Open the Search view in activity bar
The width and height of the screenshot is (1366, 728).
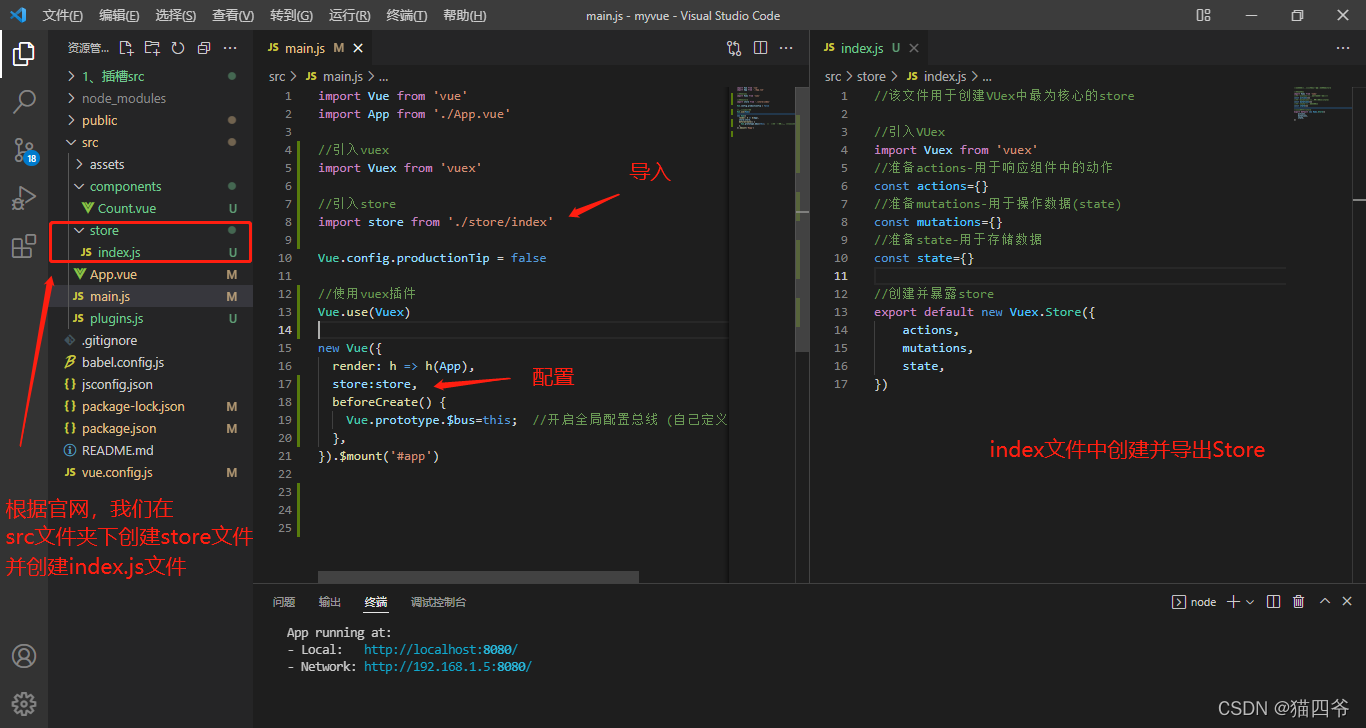pos(24,101)
